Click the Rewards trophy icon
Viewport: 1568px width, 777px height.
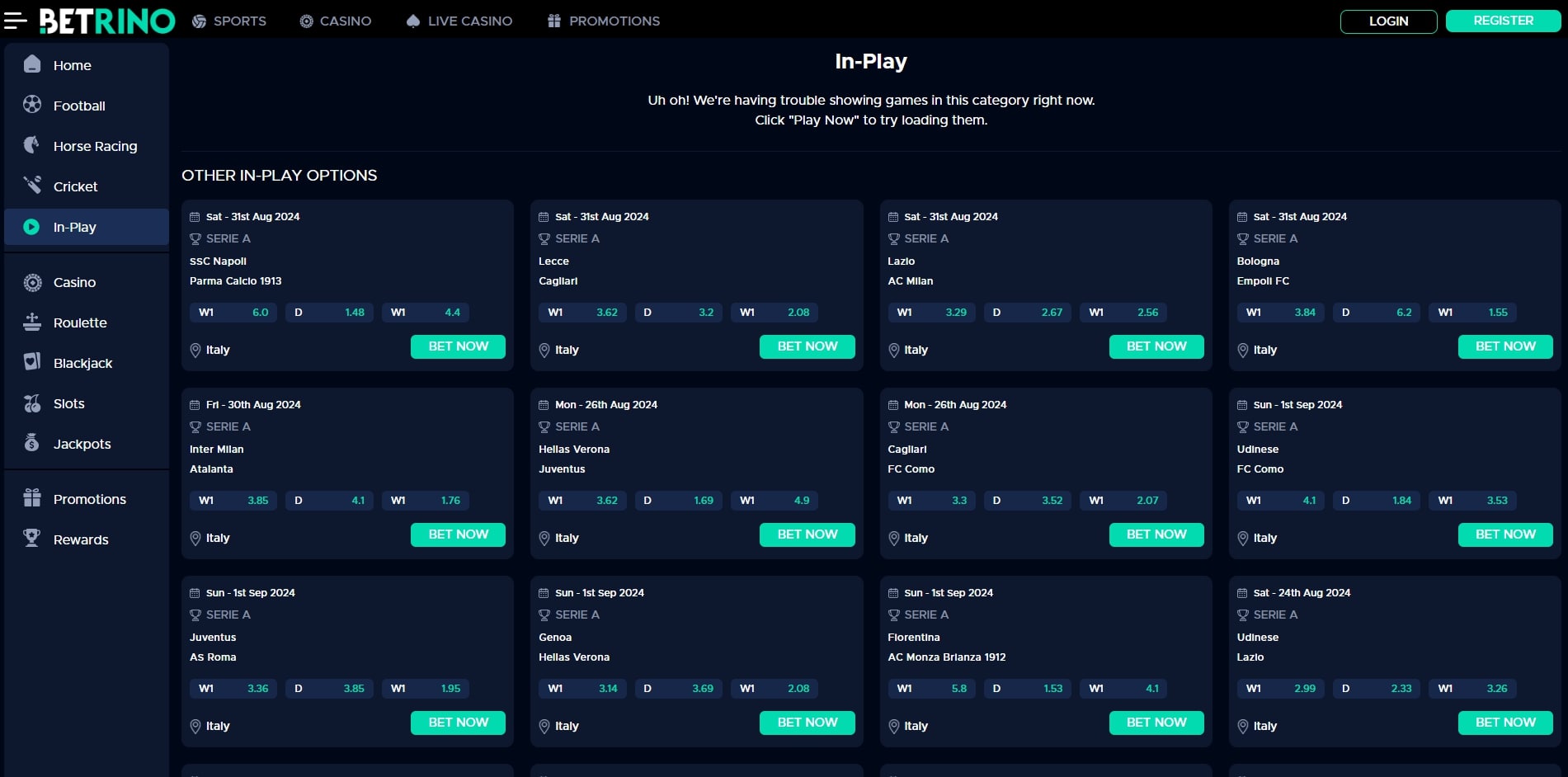coord(31,539)
